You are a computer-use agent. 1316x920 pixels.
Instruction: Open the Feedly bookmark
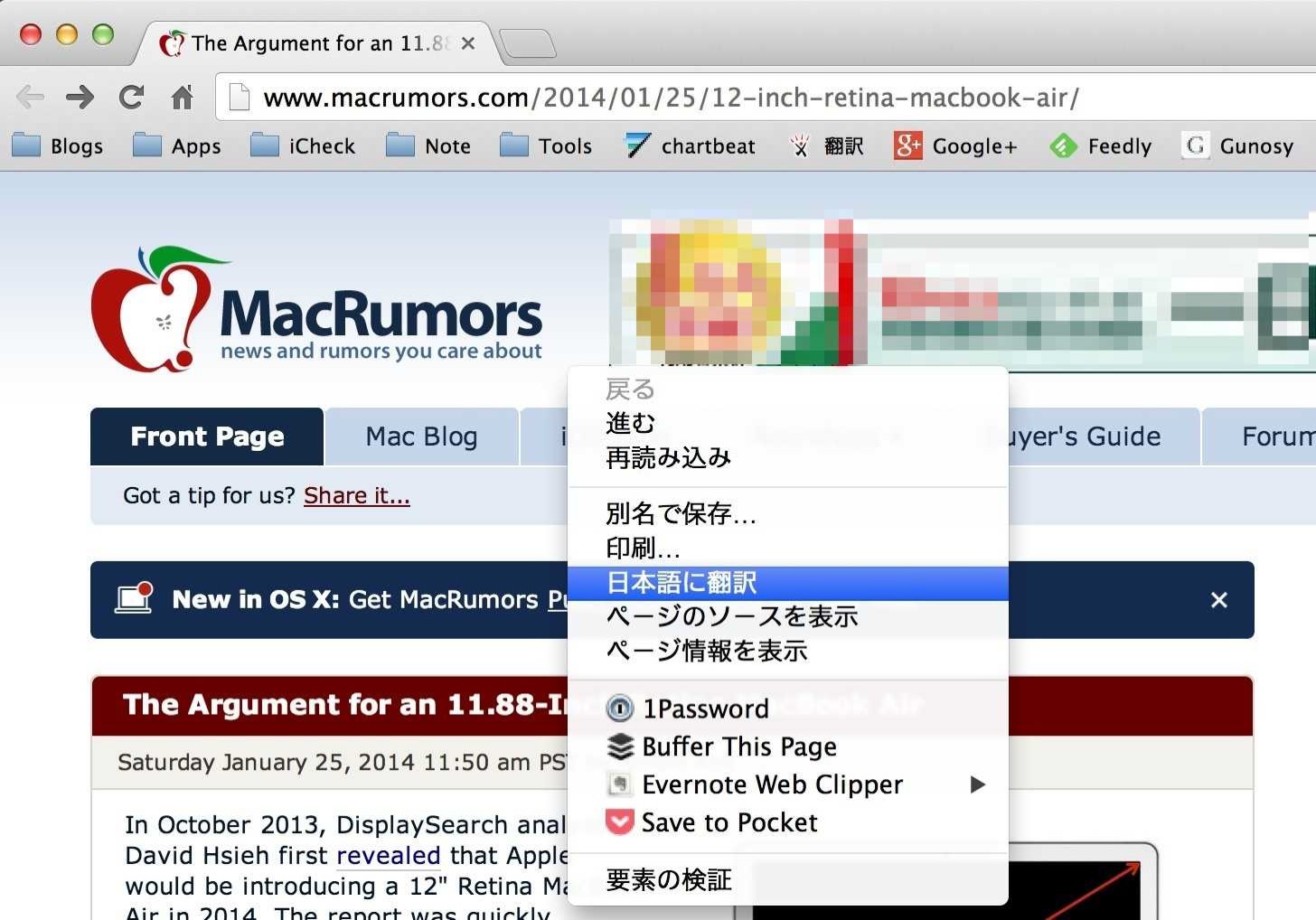click(x=1101, y=146)
